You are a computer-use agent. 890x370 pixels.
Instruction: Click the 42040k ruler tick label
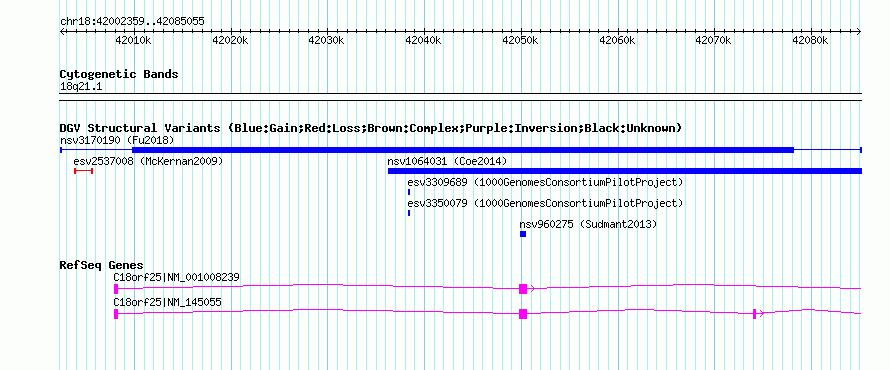pyautogui.click(x=423, y=40)
